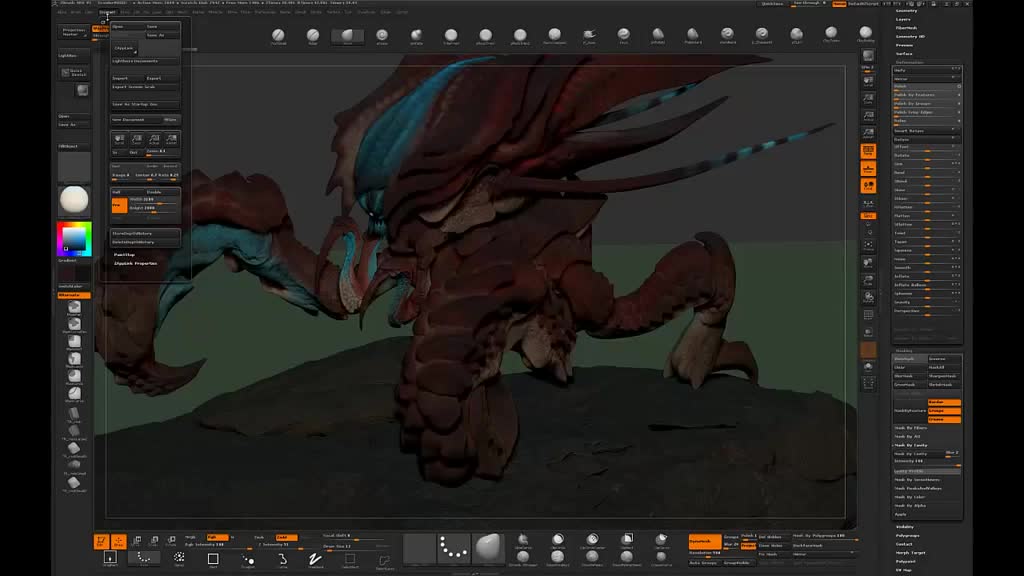Open Alpha menu in top menu bar
The image size is (1024, 576).
pyautogui.click(x=62, y=12)
